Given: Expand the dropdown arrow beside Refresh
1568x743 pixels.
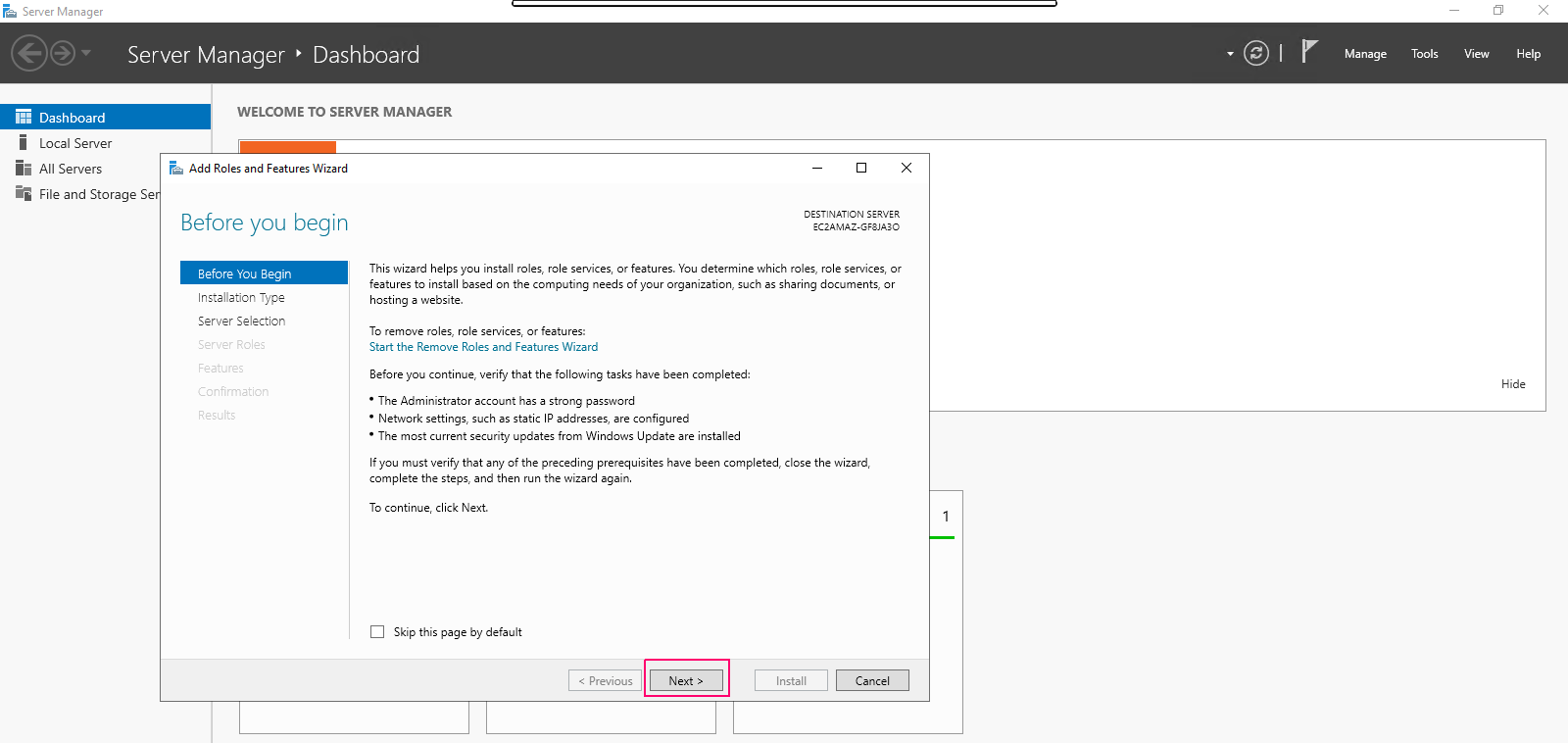Looking at the screenshot, I should click(1230, 54).
